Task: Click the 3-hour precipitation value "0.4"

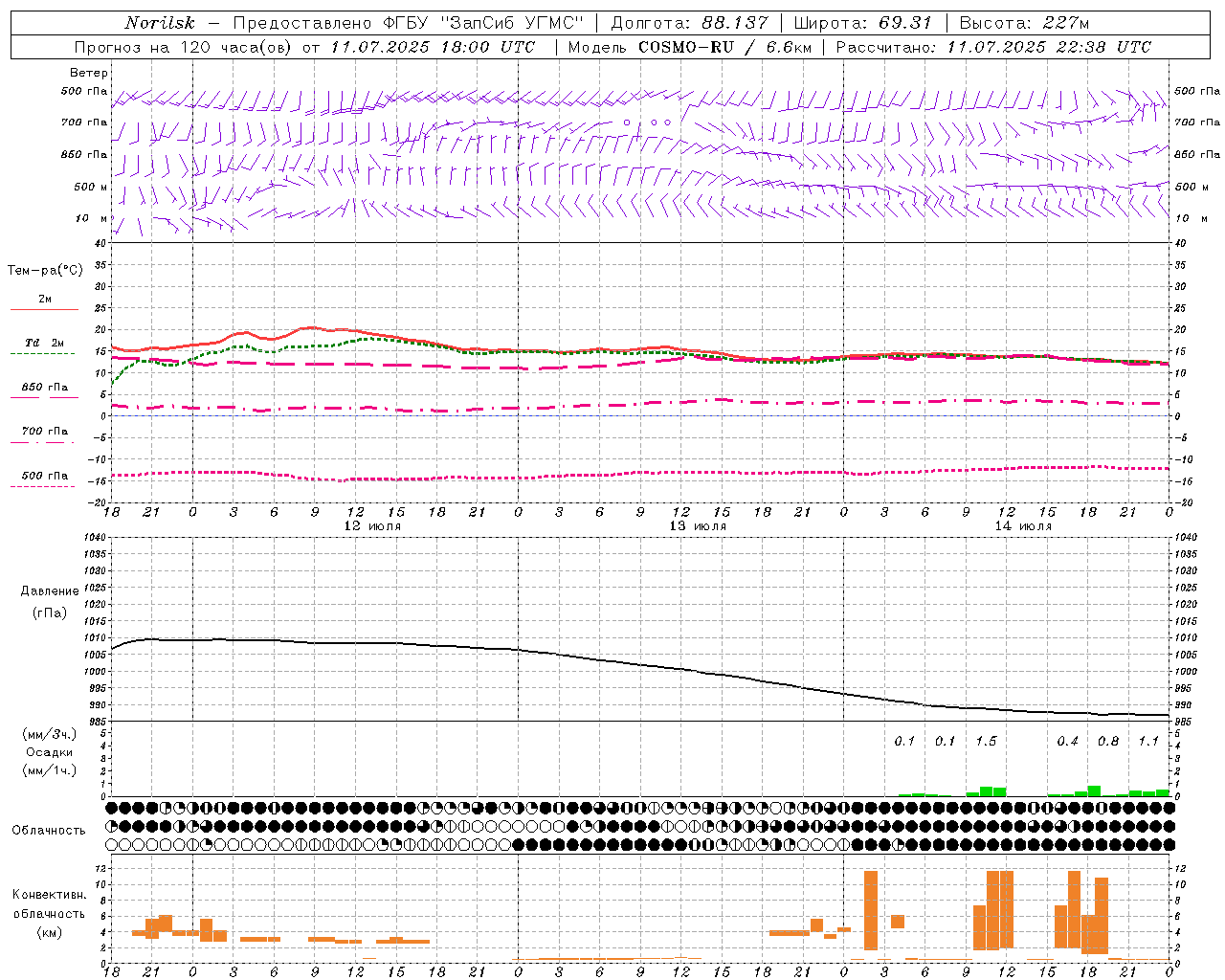Action: coord(1067,742)
